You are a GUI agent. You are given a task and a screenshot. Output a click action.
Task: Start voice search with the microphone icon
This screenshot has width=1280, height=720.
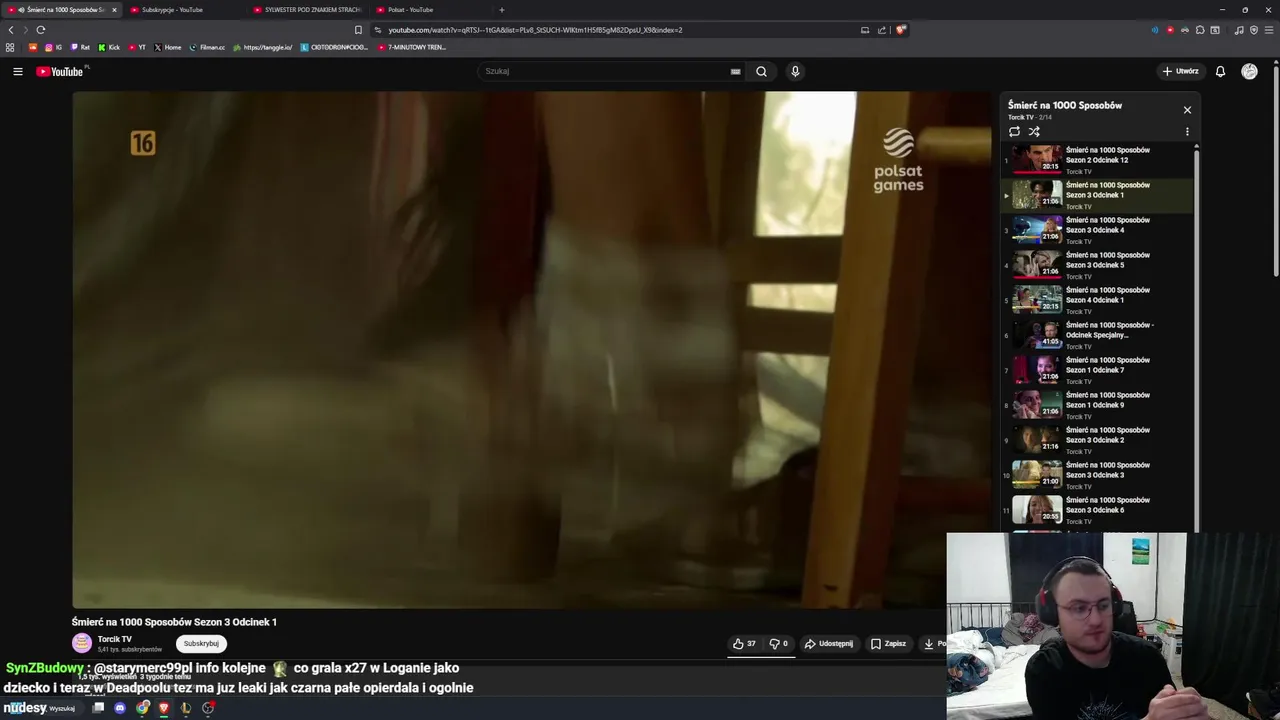pyautogui.click(x=795, y=71)
